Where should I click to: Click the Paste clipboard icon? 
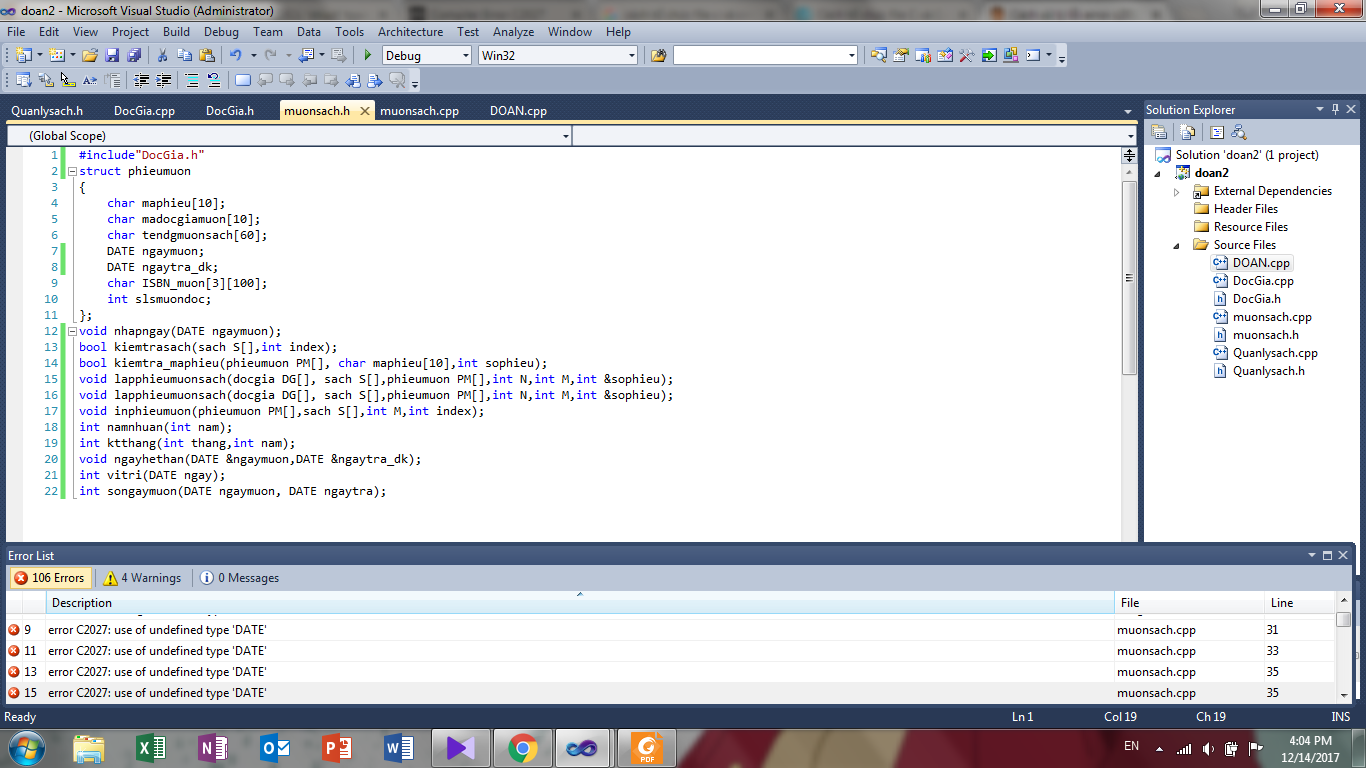click(x=207, y=56)
